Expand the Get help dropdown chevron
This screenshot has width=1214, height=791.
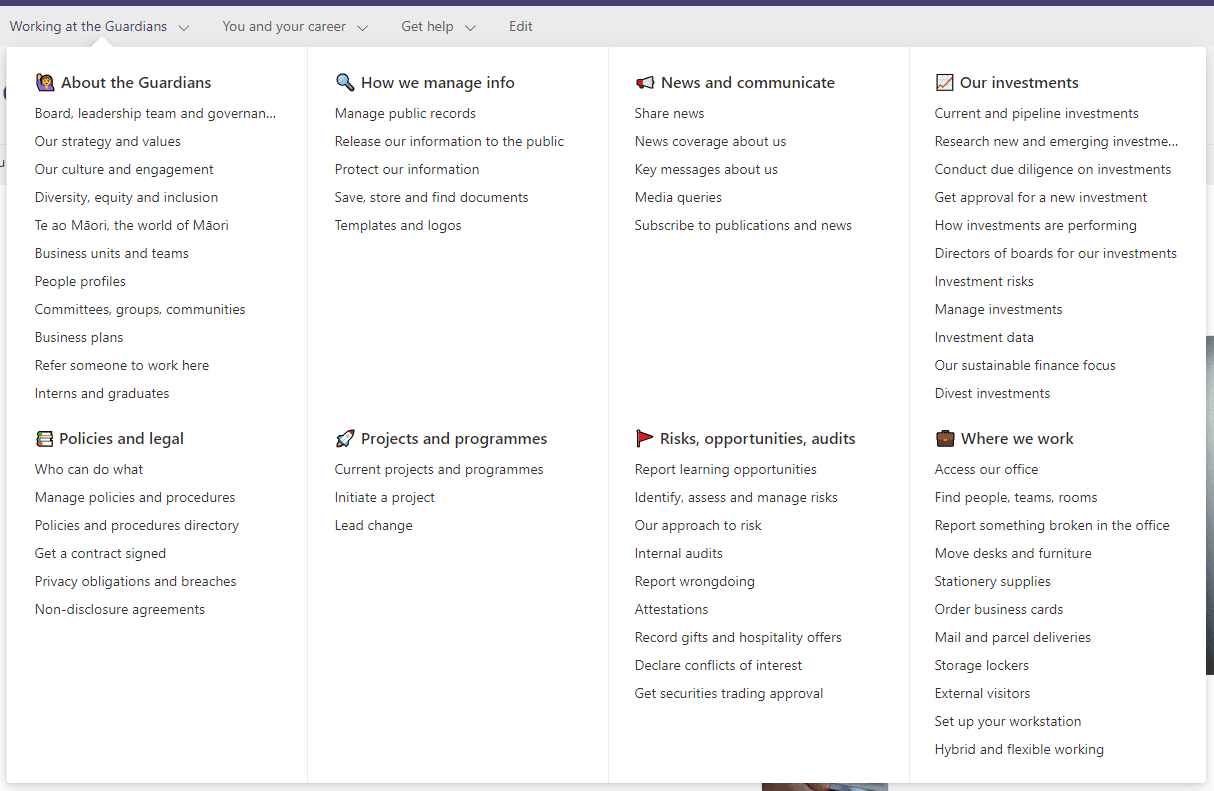[x=470, y=28]
